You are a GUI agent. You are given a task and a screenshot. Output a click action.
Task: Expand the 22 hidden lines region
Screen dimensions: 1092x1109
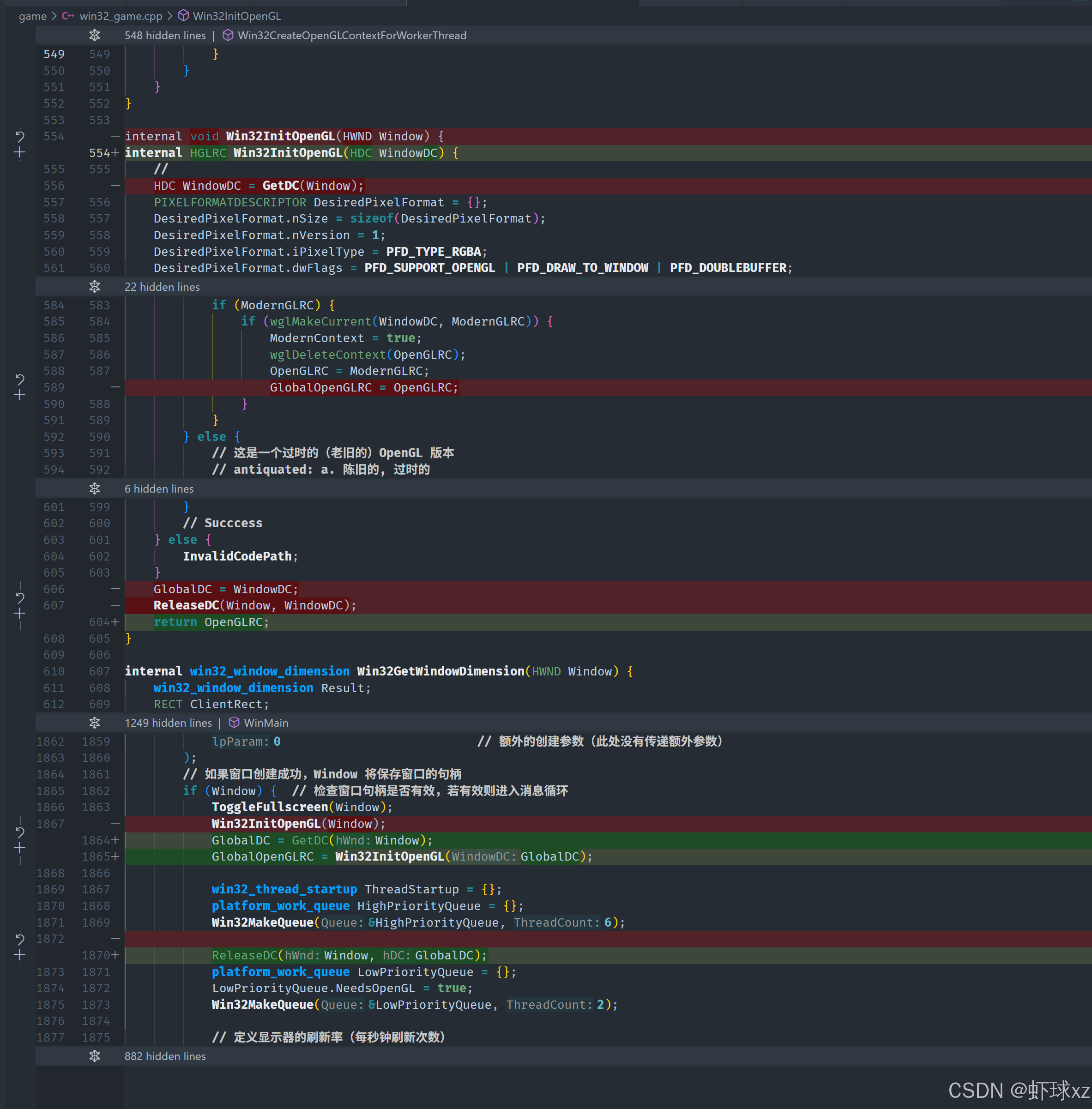[x=95, y=287]
